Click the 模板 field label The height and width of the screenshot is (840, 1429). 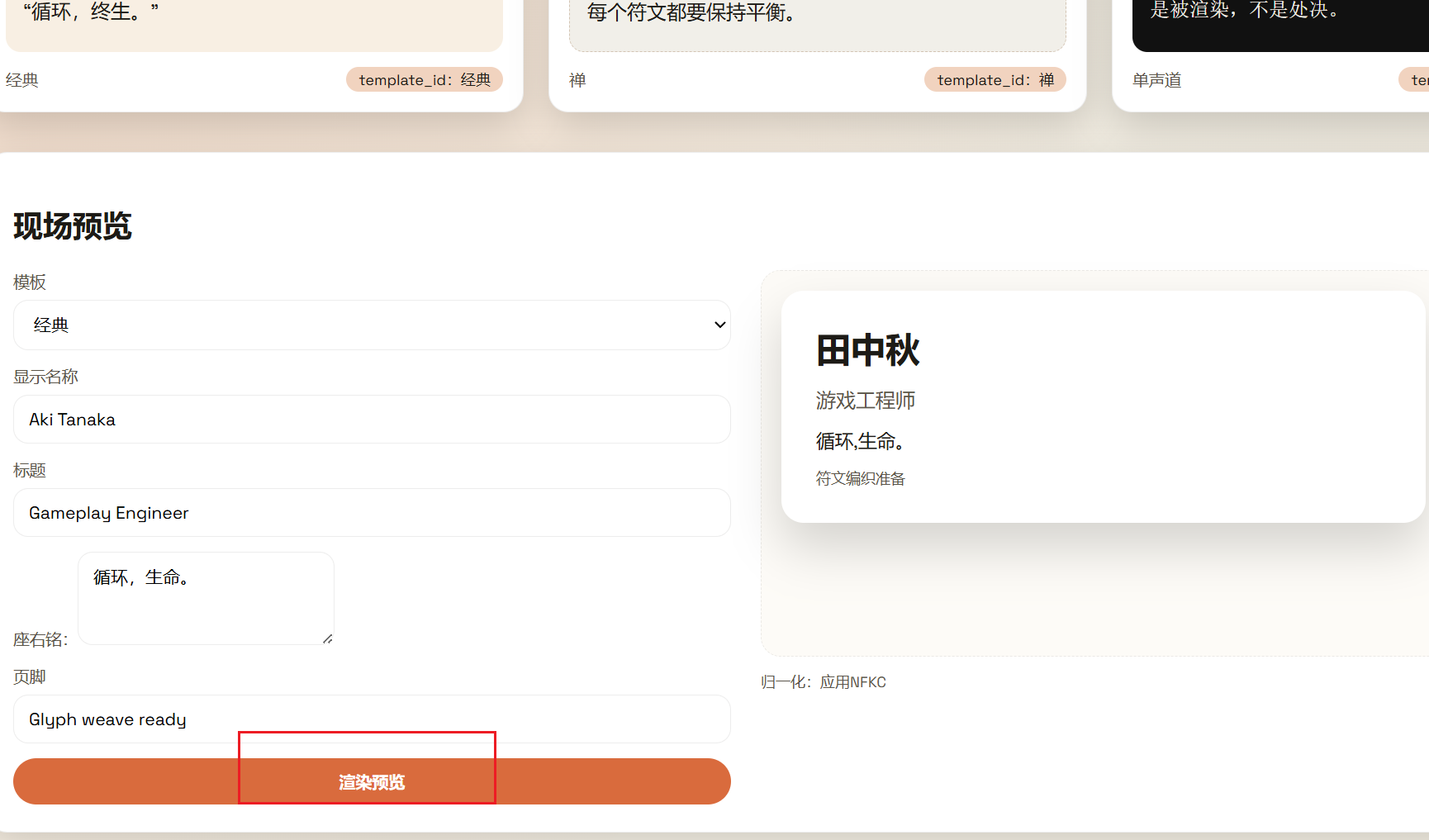pos(30,282)
